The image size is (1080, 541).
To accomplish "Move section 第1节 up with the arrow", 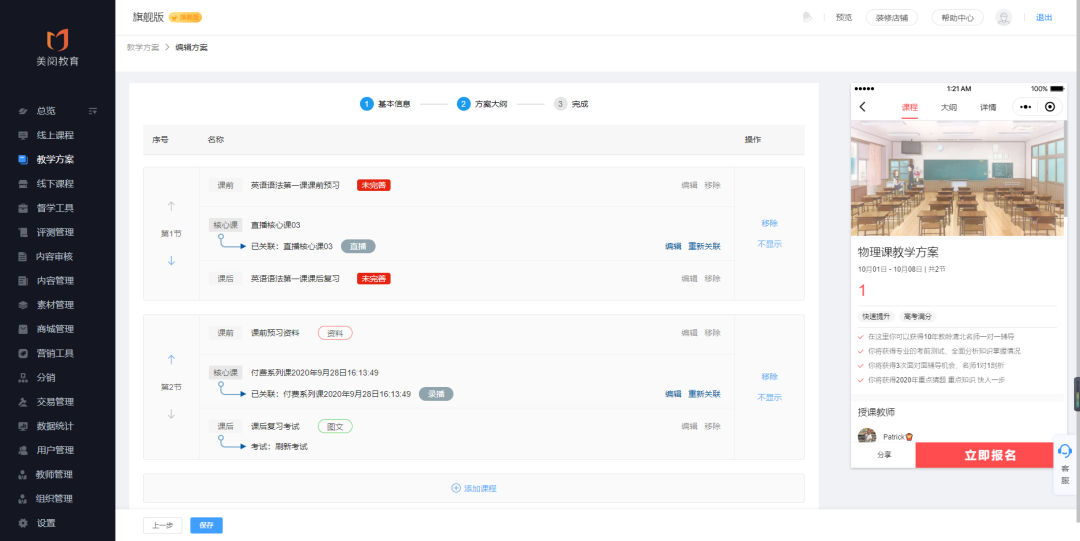I will [x=171, y=206].
